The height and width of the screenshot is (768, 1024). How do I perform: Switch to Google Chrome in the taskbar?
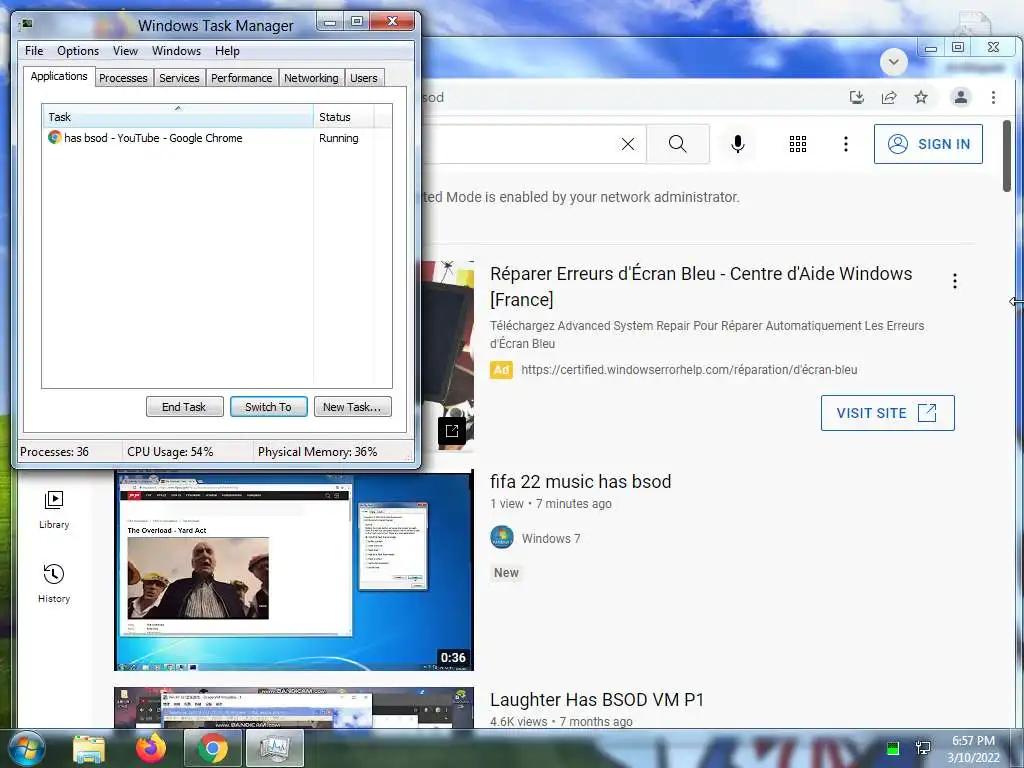[213, 748]
